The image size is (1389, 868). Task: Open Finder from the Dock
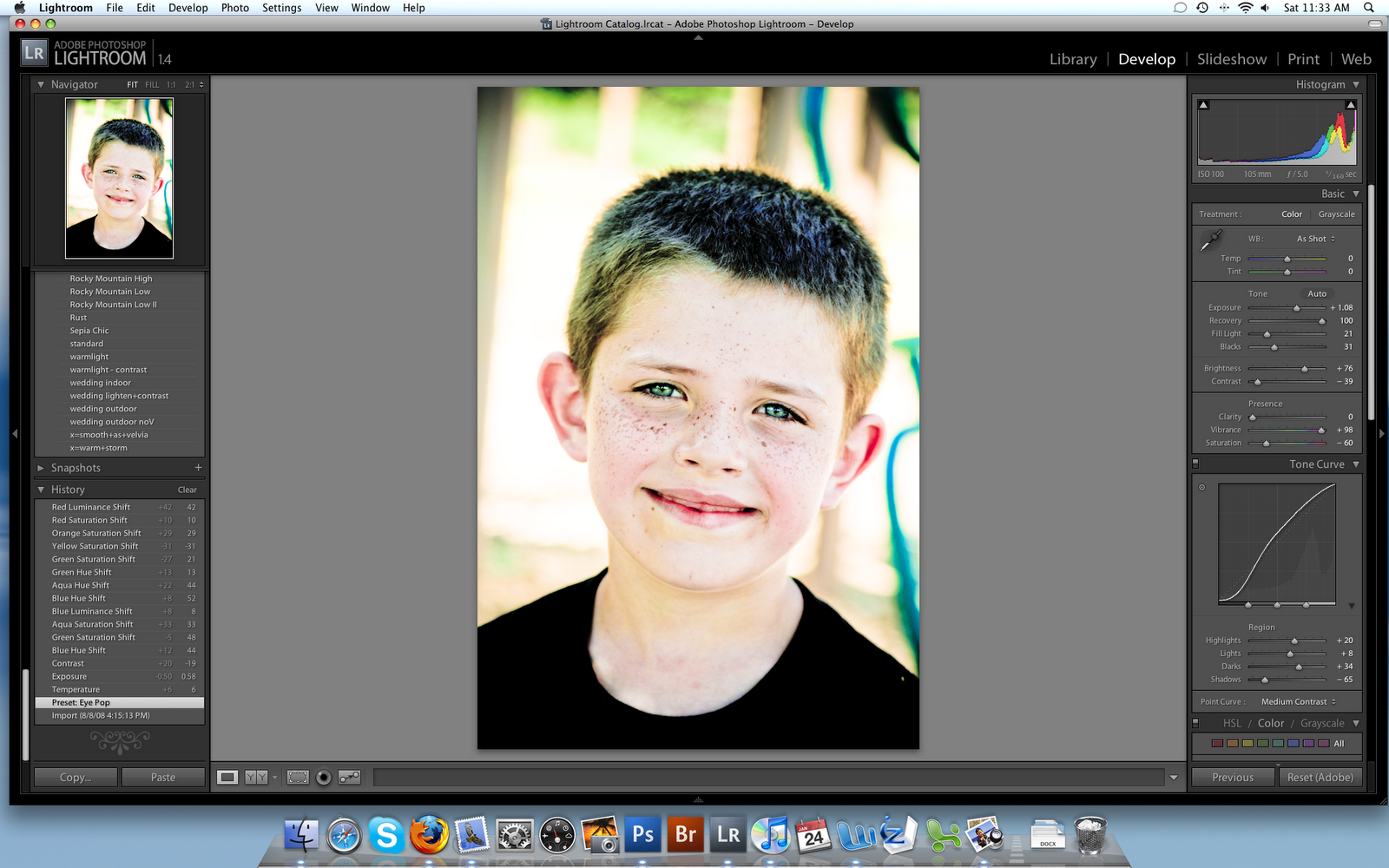pos(301,835)
